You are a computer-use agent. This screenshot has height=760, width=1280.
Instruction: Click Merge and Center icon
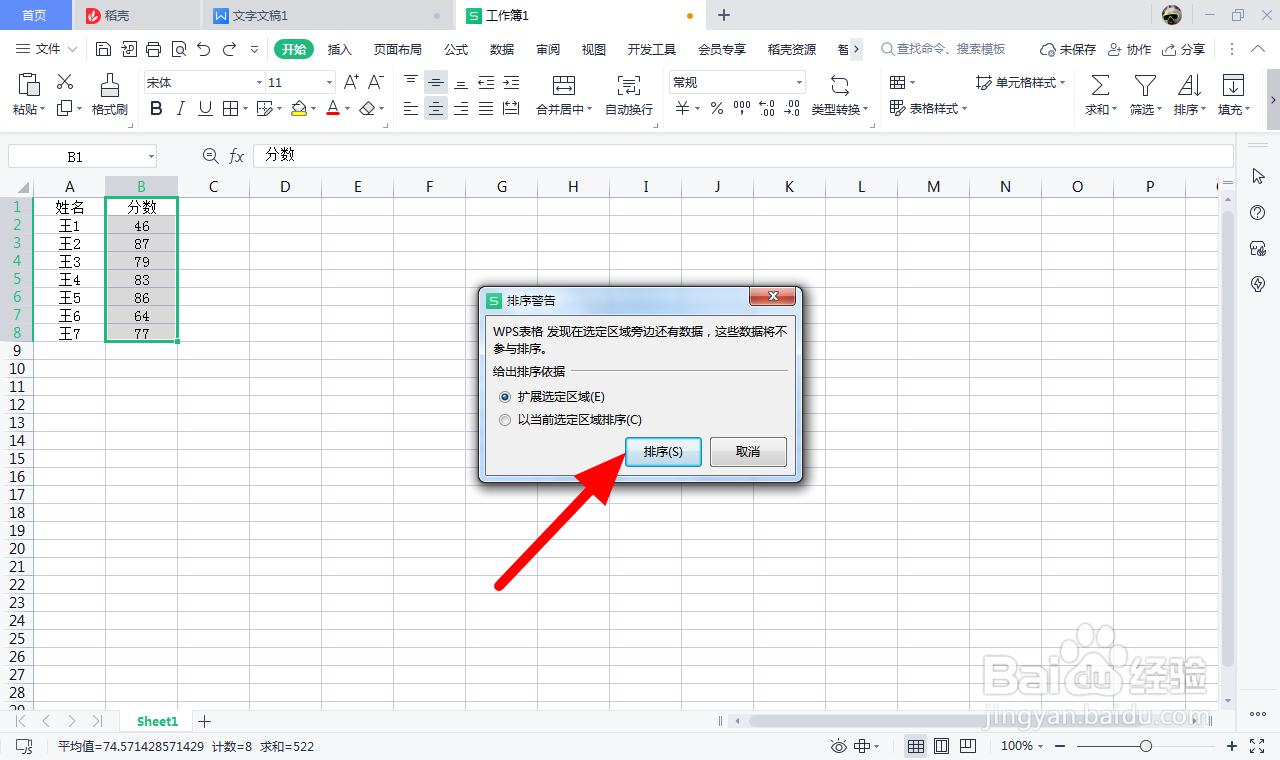coord(564,85)
